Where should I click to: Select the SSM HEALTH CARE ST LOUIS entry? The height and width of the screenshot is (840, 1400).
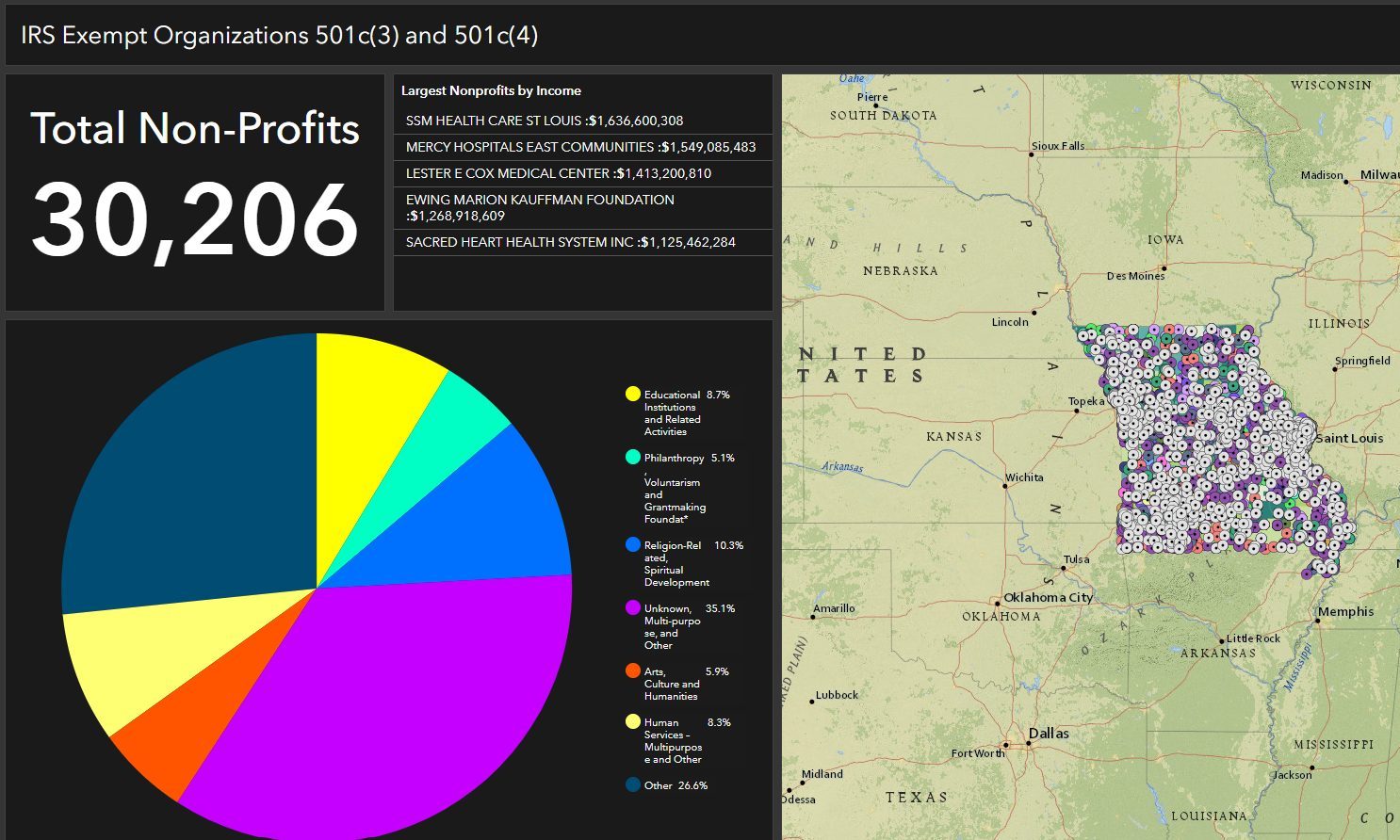[x=545, y=121]
